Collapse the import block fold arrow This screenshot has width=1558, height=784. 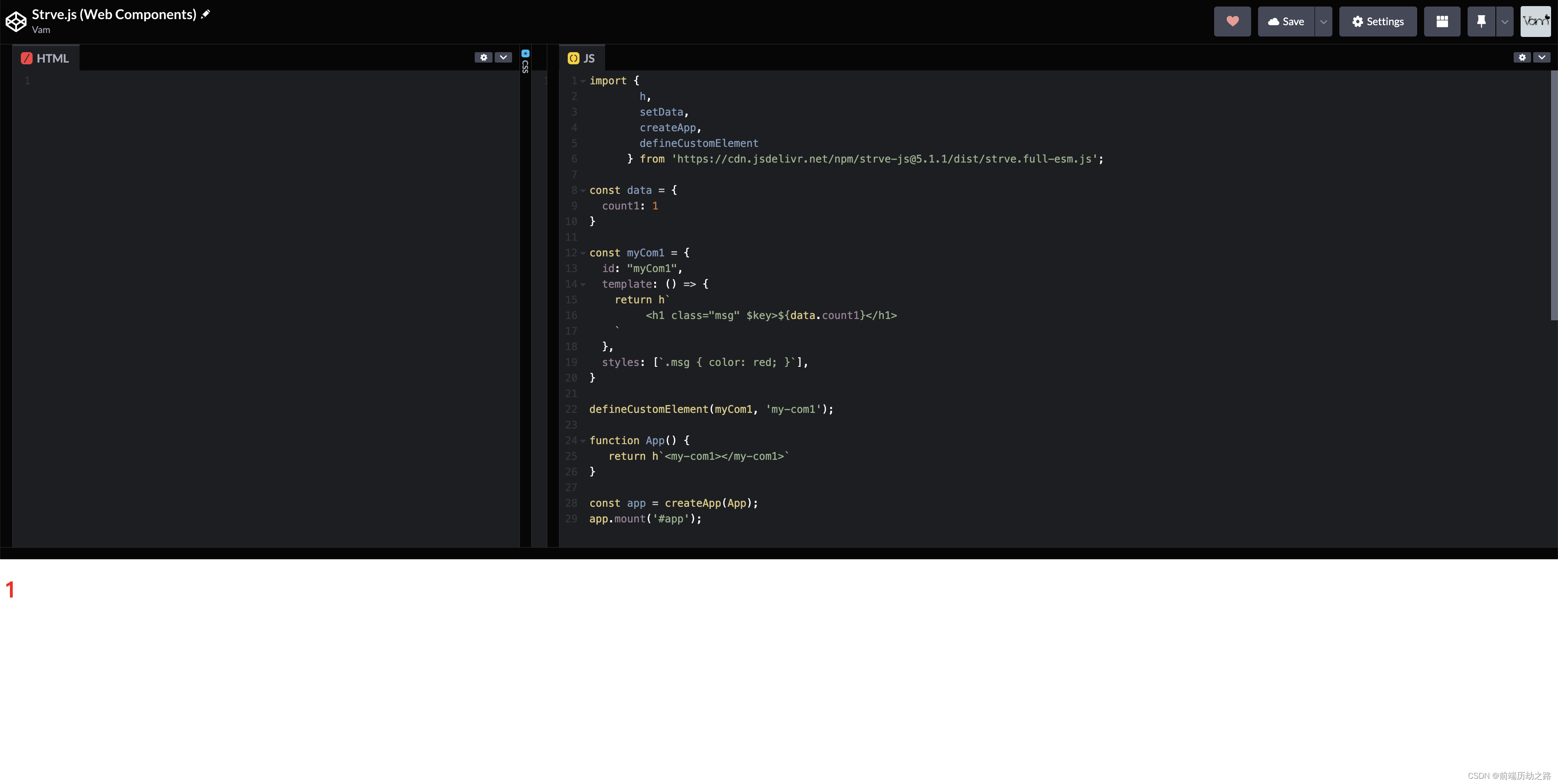(x=583, y=81)
